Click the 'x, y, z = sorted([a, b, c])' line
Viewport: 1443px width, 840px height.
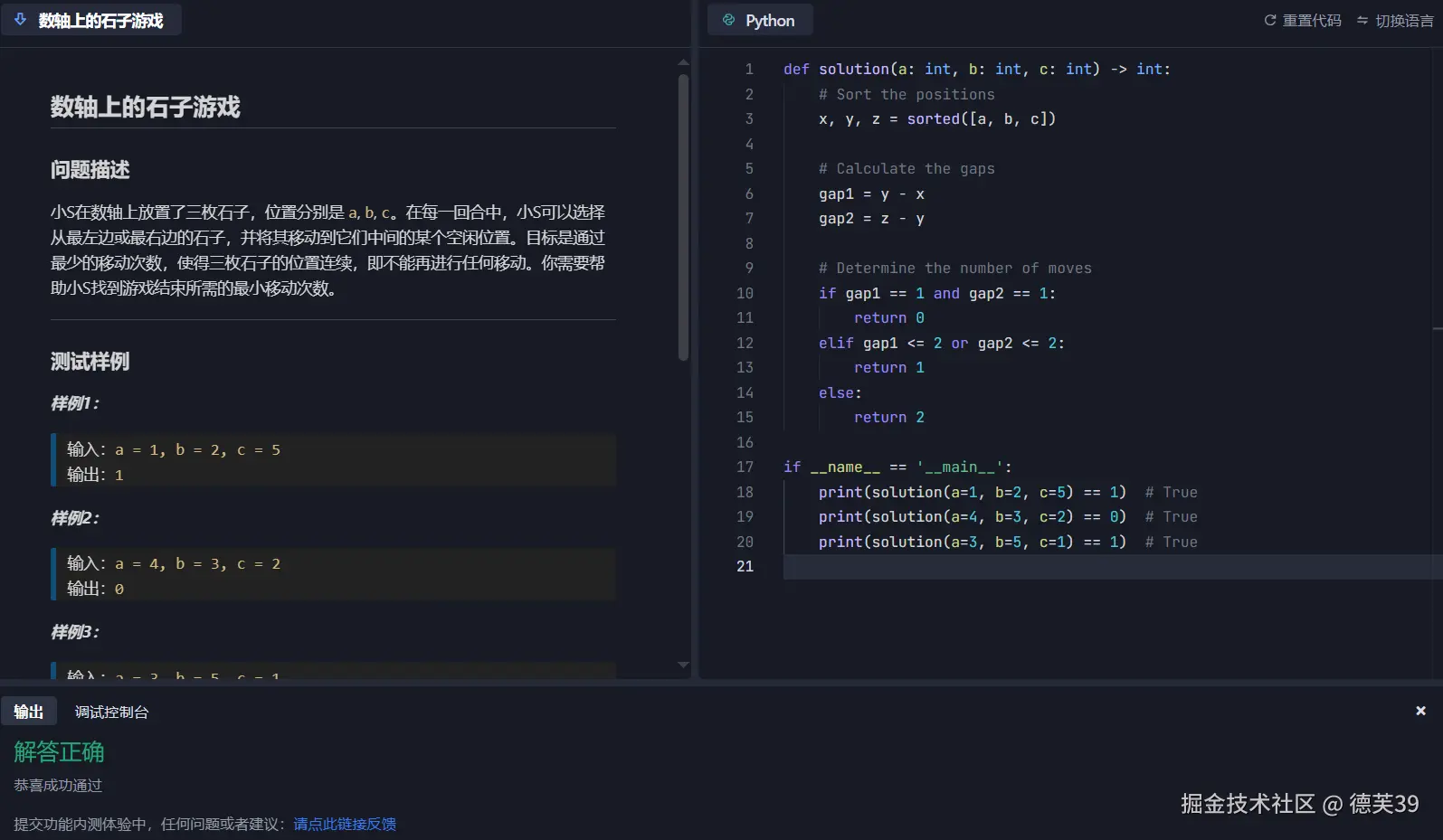click(x=937, y=118)
